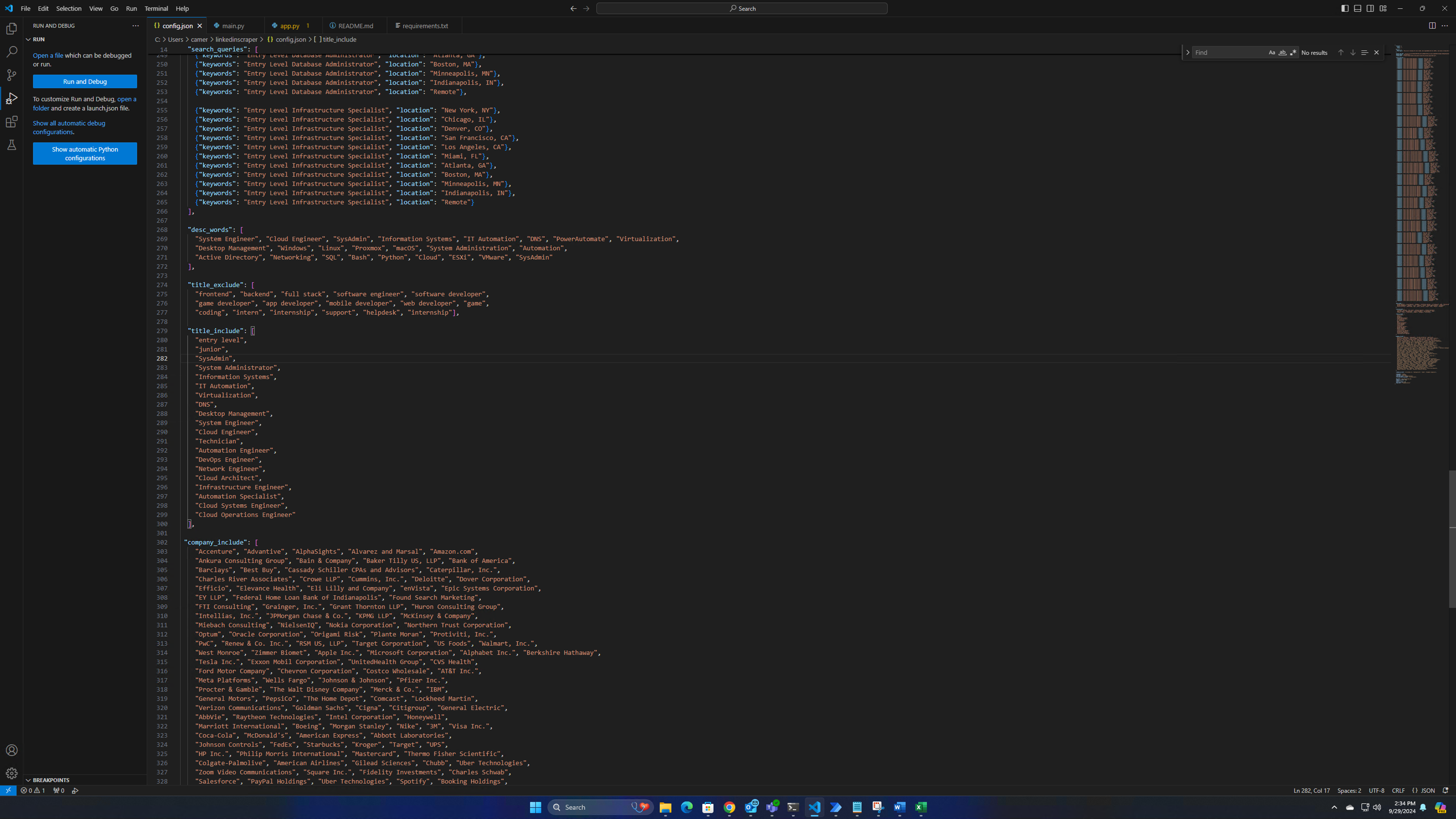Screen dimensions: 1456x819
Task: Close the config.json tab
Action: pyautogui.click(x=199, y=26)
